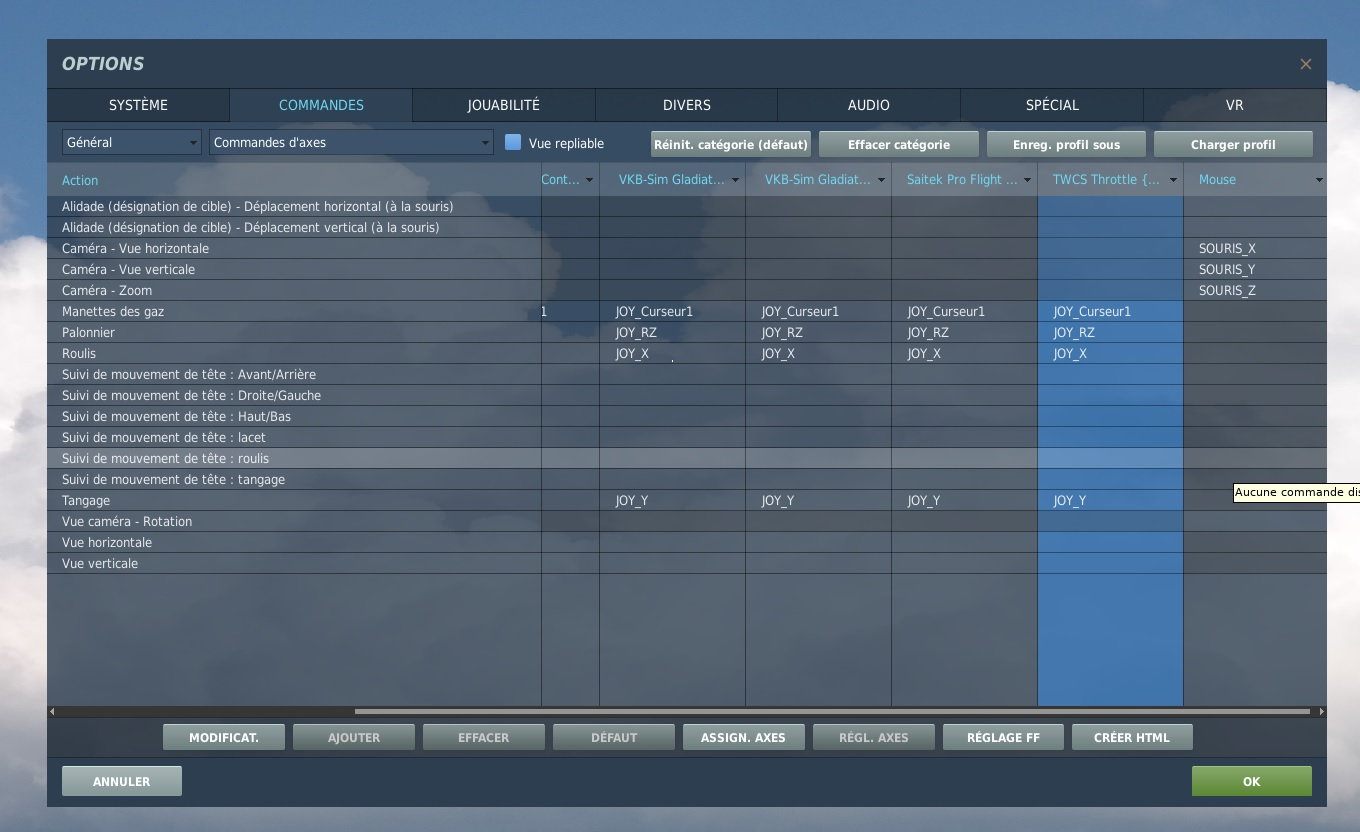Click the horizontal scrollbar thumb
The image size is (1360, 832).
tap(832, 712)
